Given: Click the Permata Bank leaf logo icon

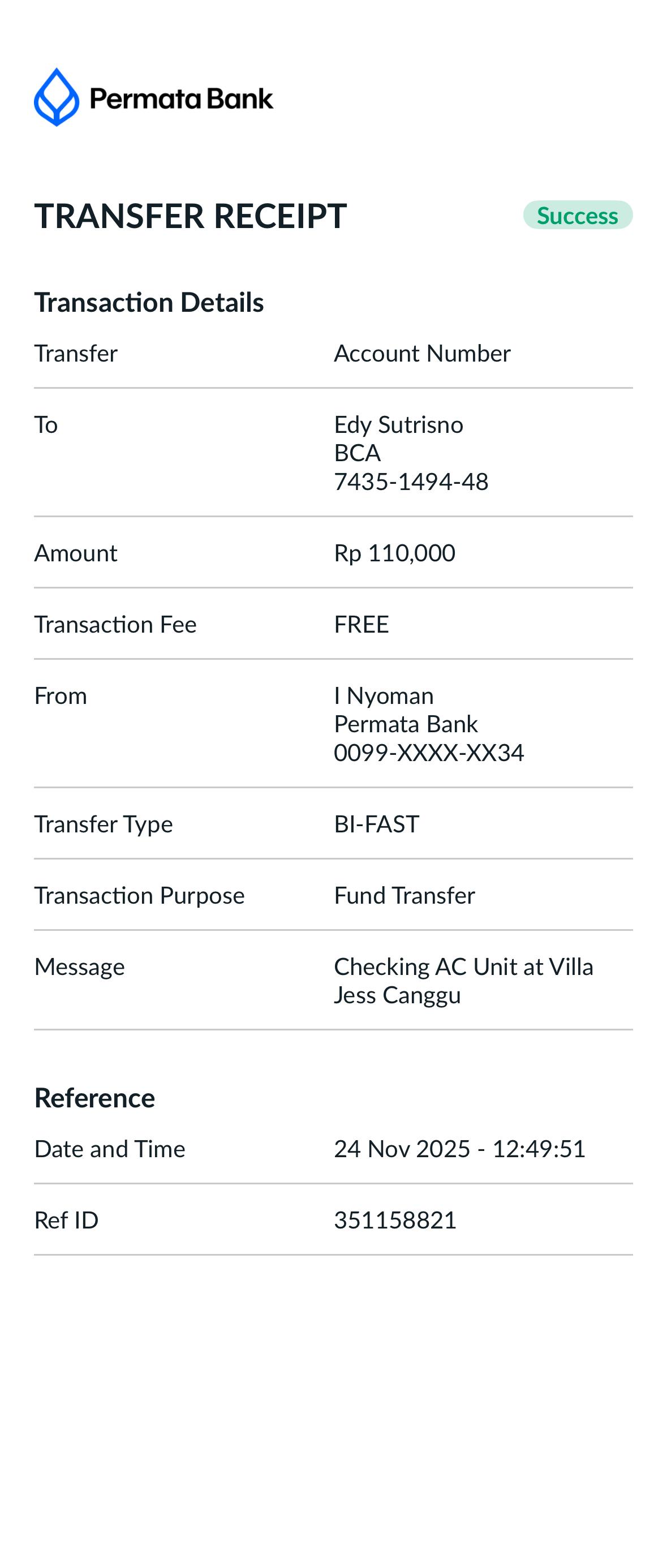Looking at the screenshot, I should (x=56, y=97).
